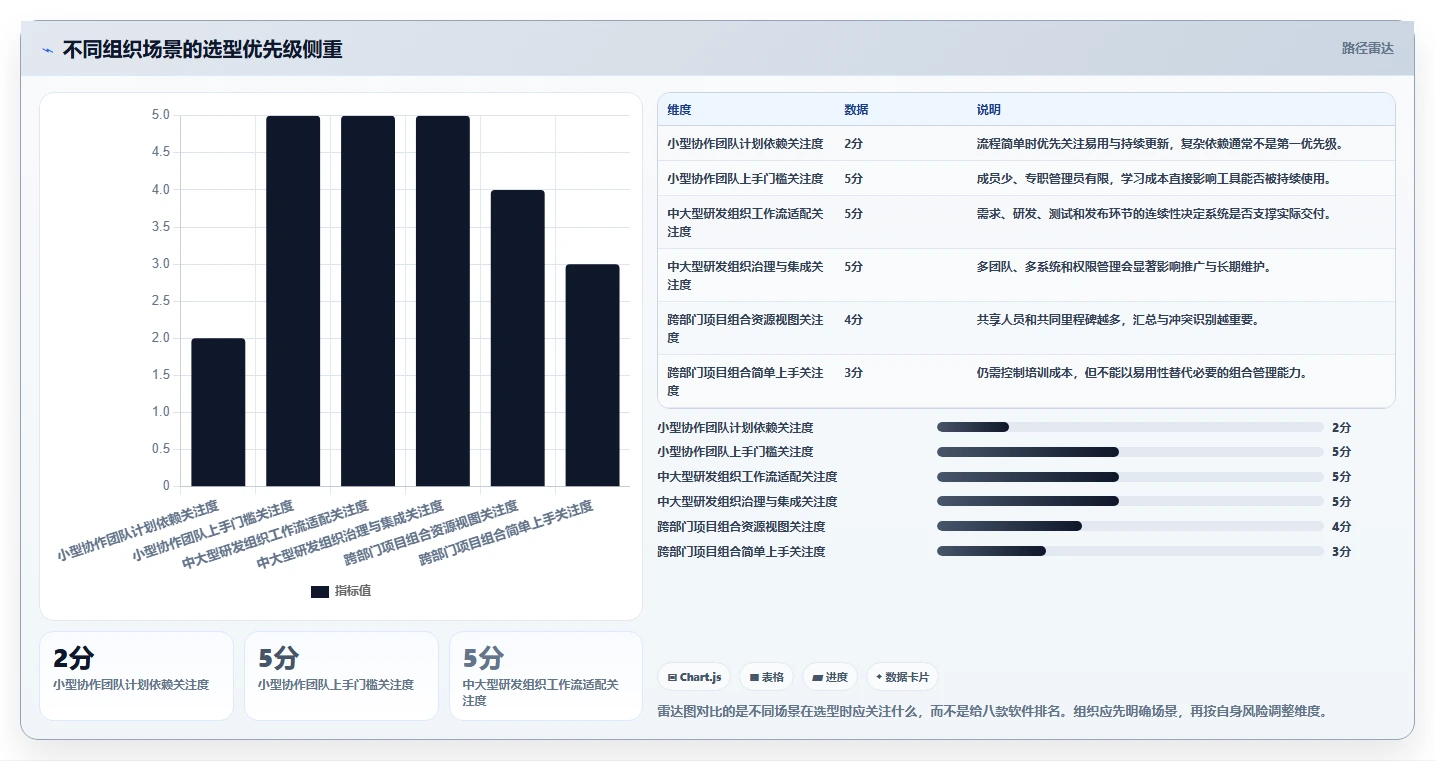The width and height of the screenshot is (1435, 761).
Task: Open the Chart.js chip
Action: pos(694,677)
